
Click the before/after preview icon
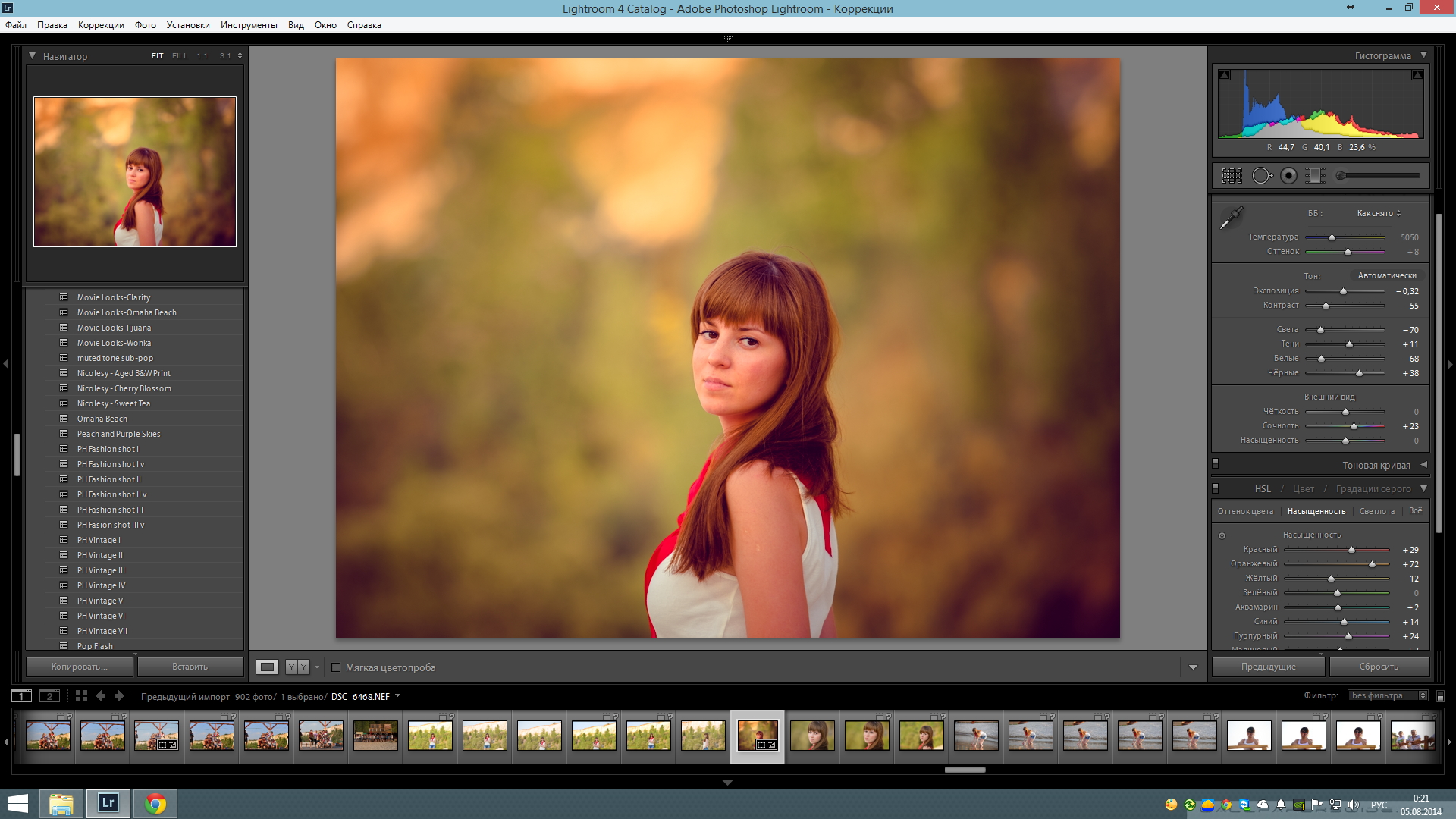(x=296, y=666)
